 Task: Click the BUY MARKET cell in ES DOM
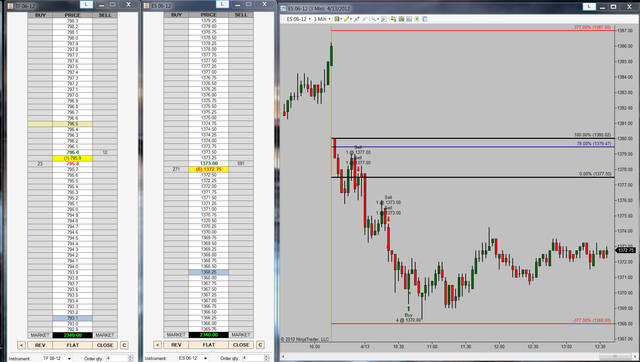coord(176,335)
